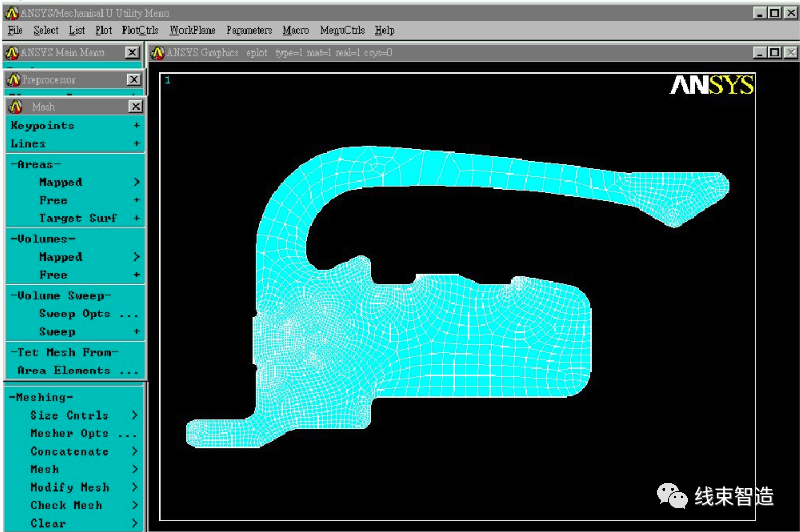The width and height of the screenshot is (800, 532).
Task: Click the ANSYS logo icon in Utility Menu title bar
Action: [12, 13]
